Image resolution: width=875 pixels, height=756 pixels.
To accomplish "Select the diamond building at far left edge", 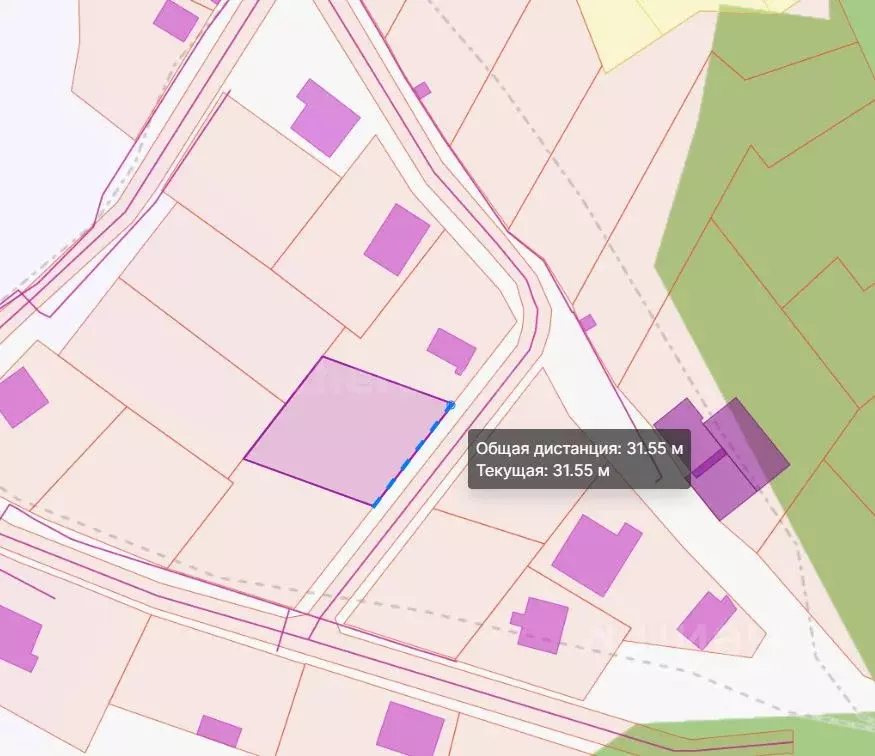I will pyautogui.click(x=21, y=397).
